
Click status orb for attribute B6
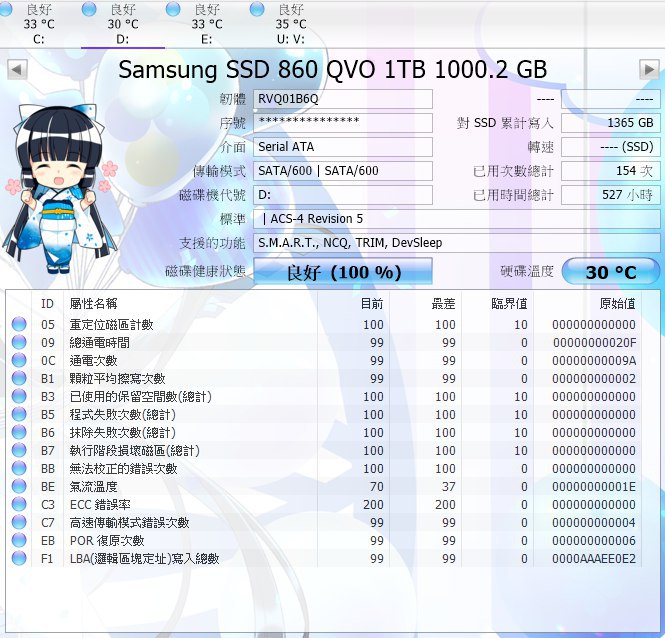point(19,432)
